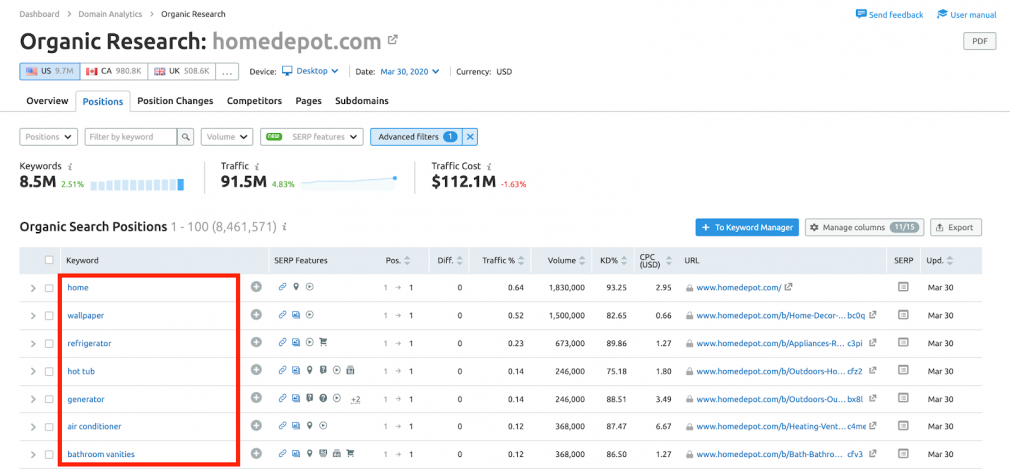Open SERP snapshot icon for refrigerator row
Screen dimensions: 1010x469
point(903,343)
